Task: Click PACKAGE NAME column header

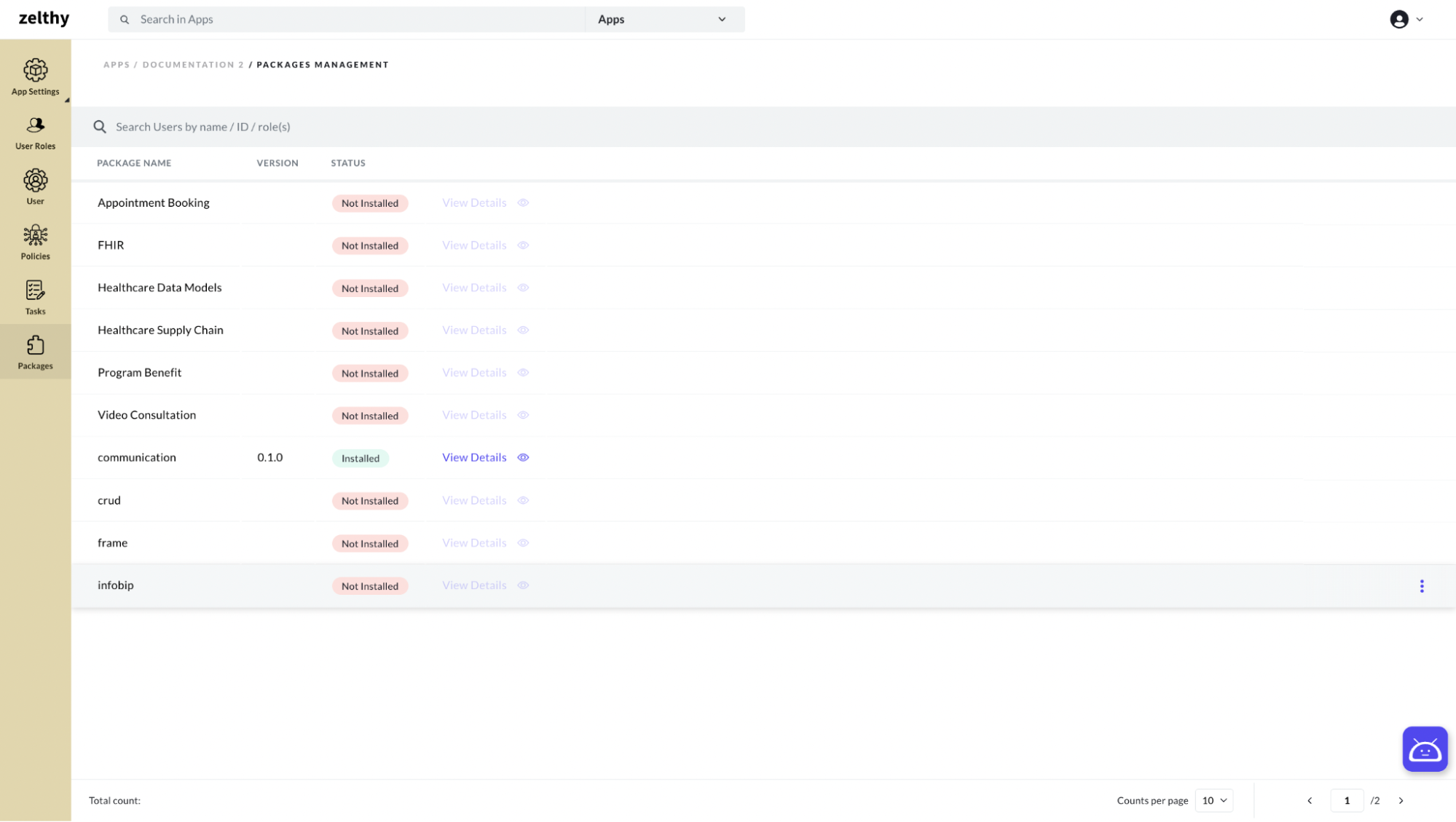Action: point(134,163)
